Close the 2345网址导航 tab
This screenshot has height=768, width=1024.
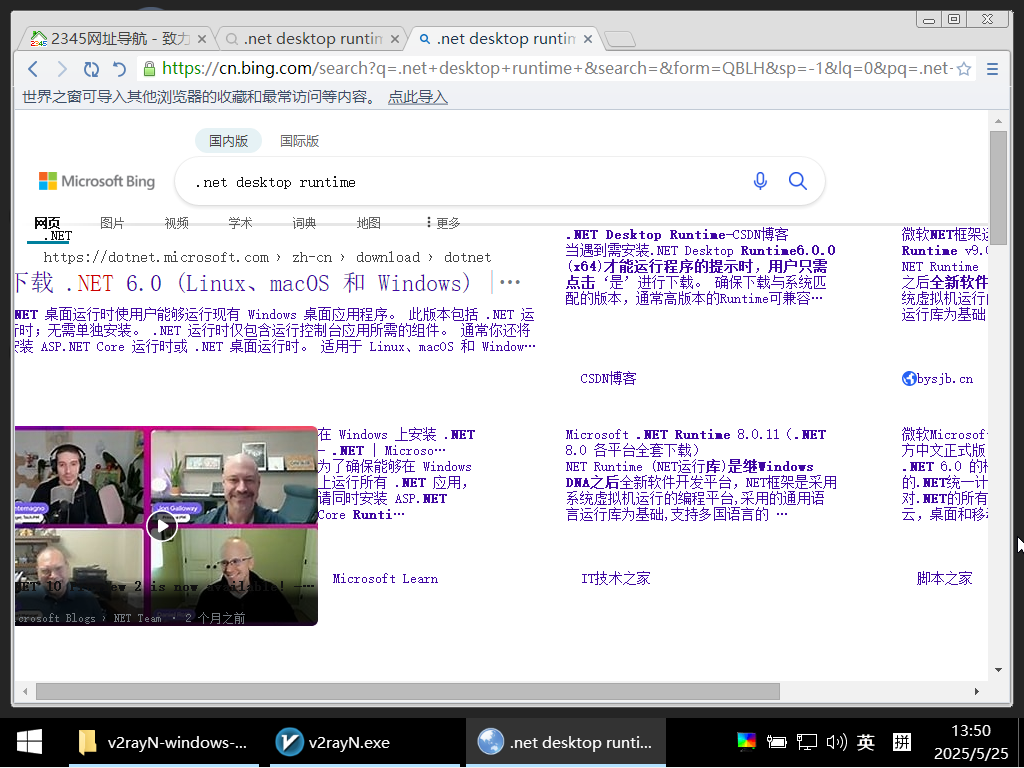point(202,39)
